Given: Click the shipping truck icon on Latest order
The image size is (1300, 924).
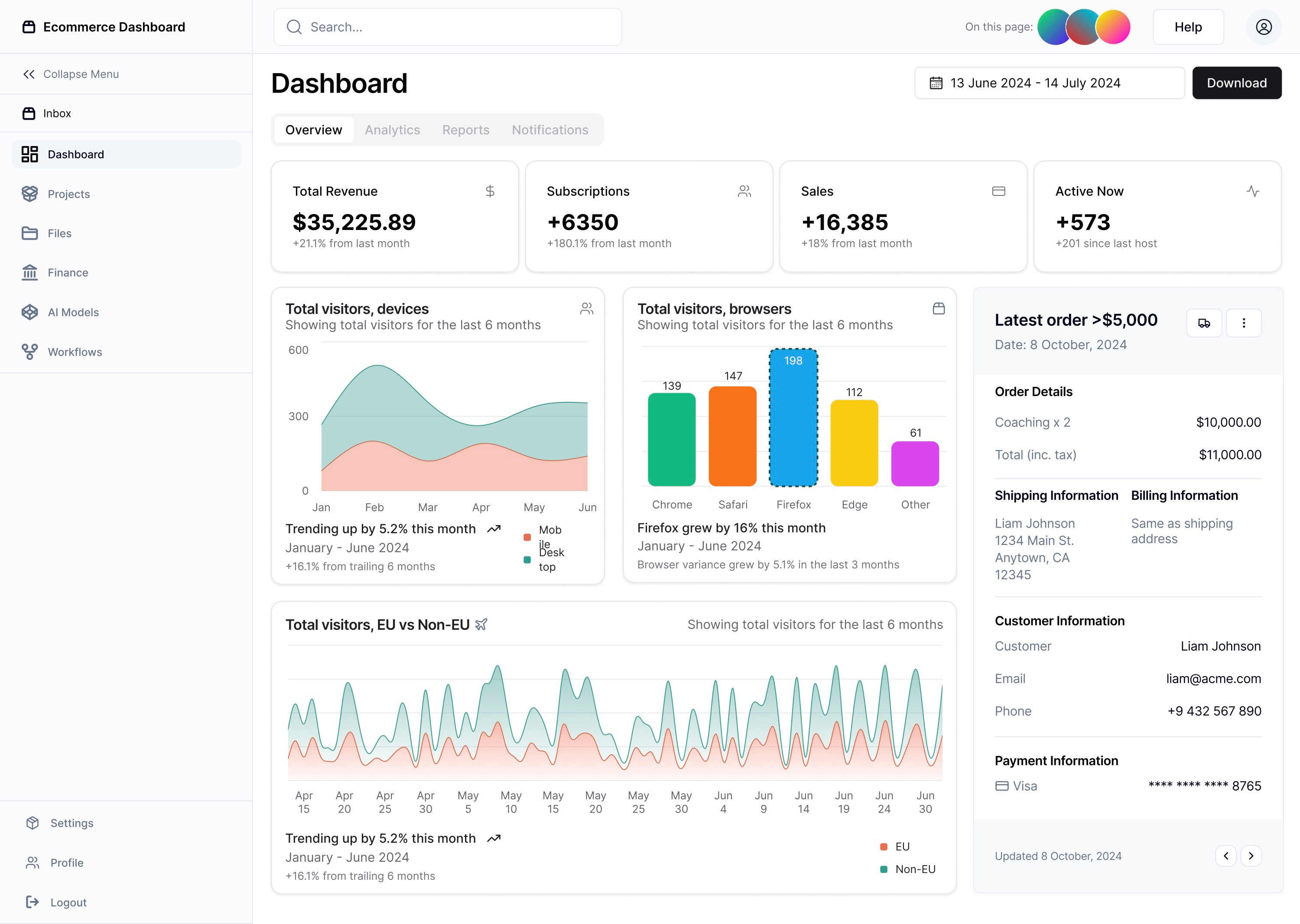Looking at the screenshot, I should pos(1204,323).
